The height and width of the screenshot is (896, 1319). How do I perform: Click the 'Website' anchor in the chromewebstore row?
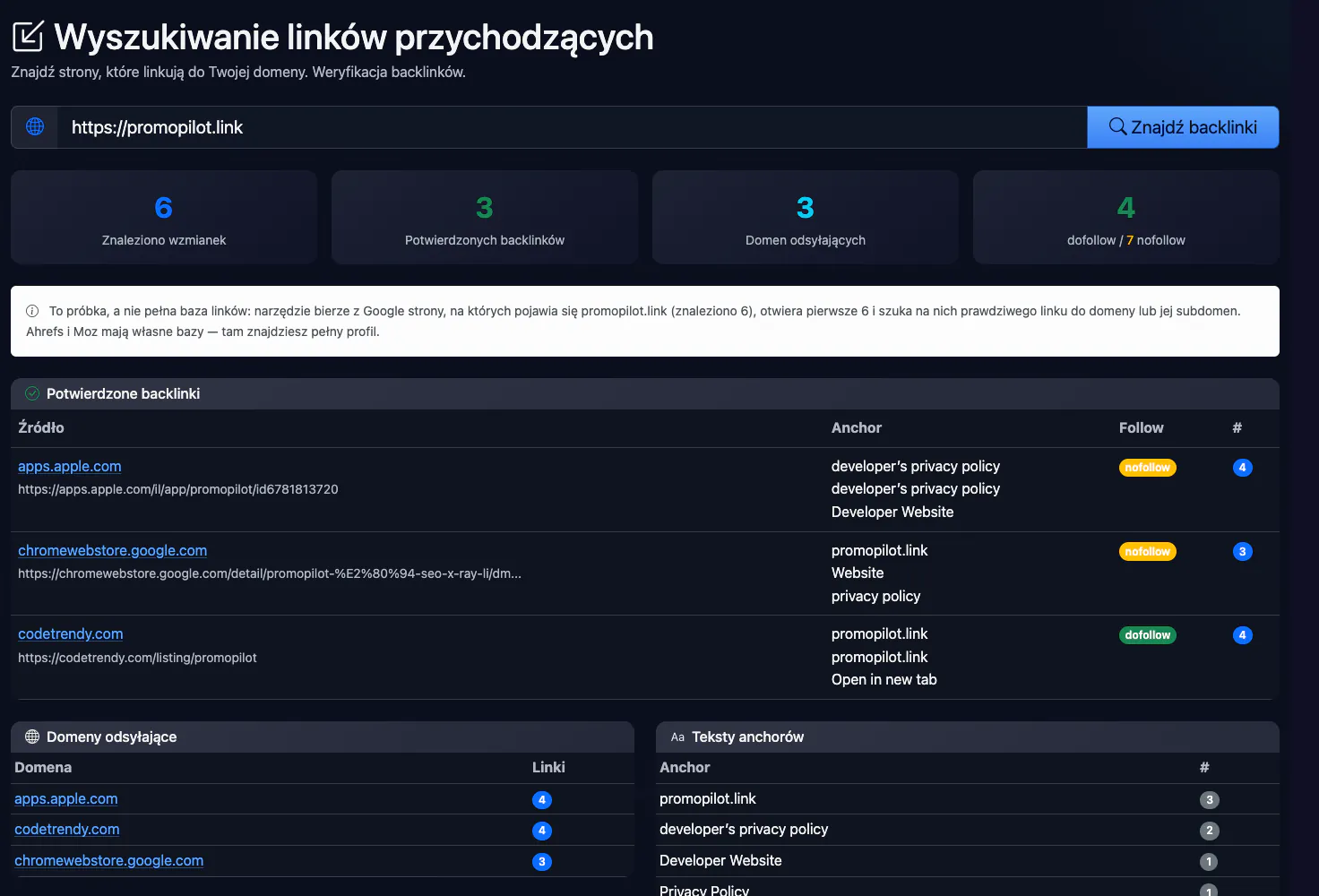[x=858, y=573]
